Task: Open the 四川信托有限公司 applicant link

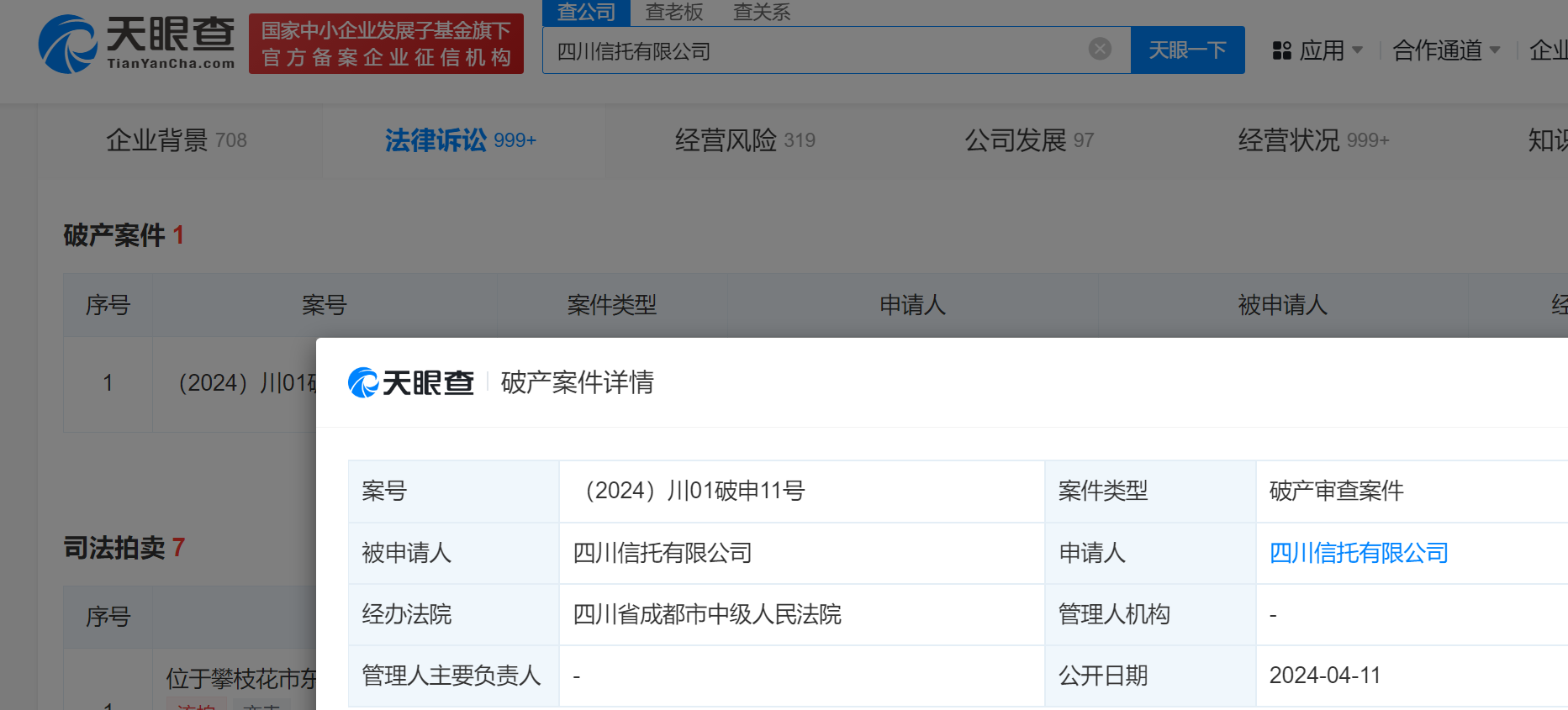Action: (1359, 553)
